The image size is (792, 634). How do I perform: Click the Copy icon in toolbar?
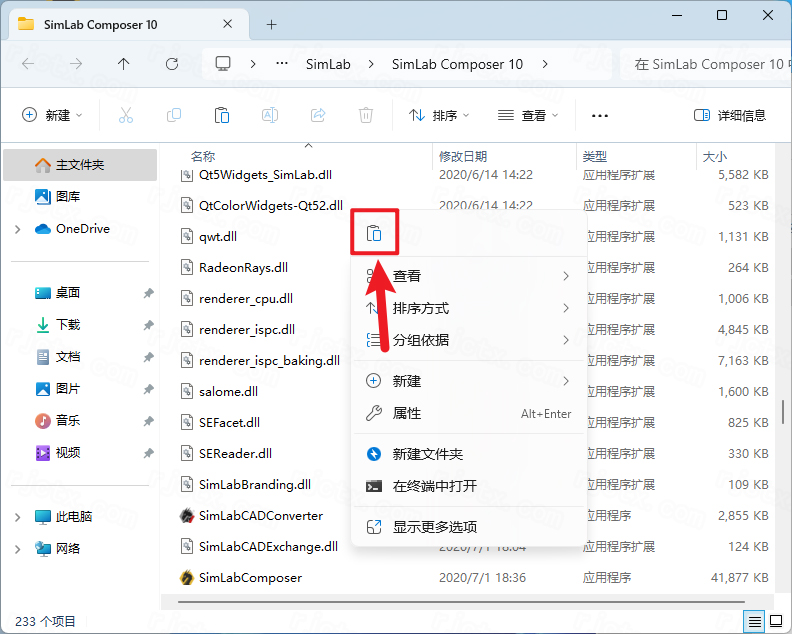174,115
